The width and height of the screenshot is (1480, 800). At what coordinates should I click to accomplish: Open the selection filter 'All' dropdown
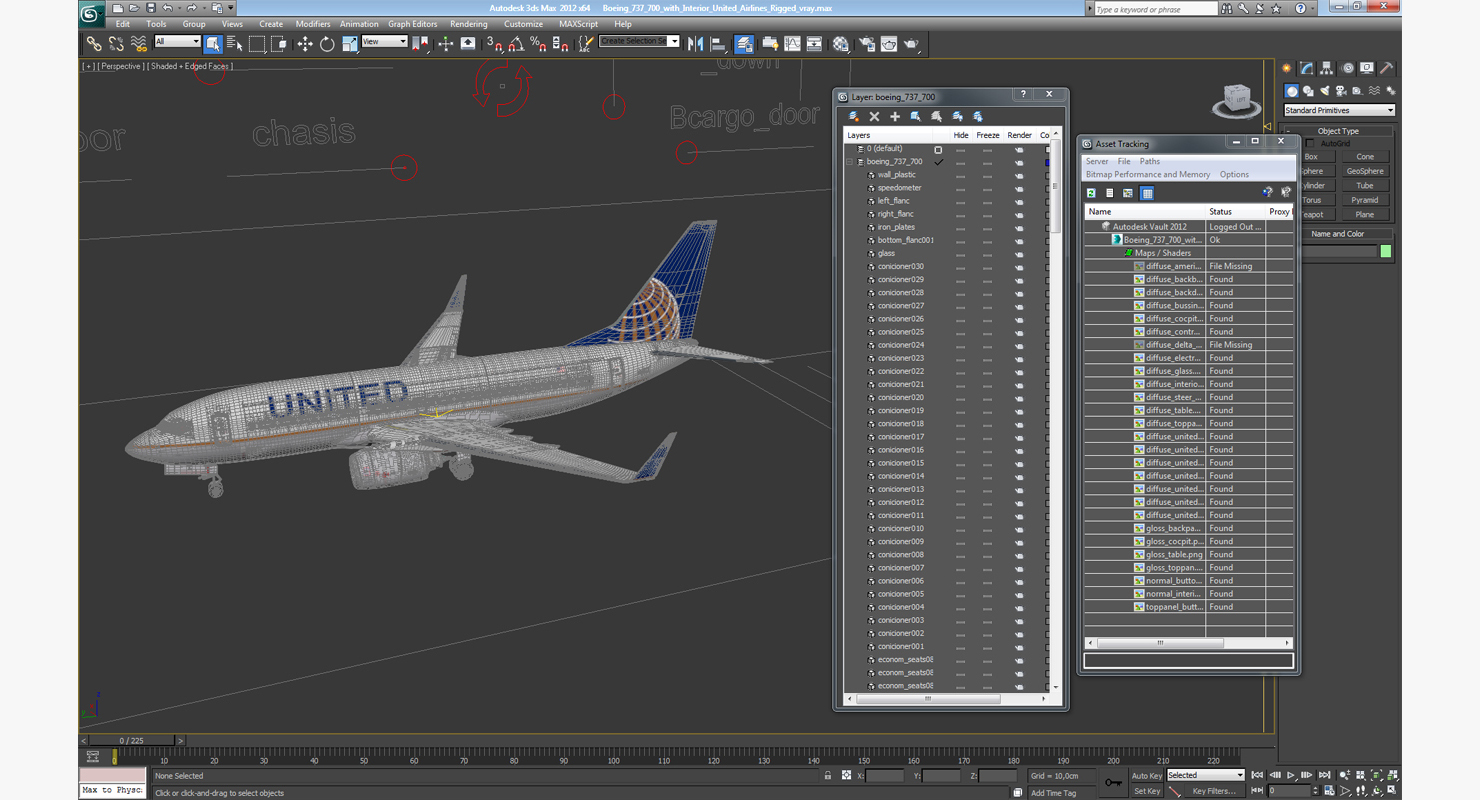(x=177, y=42)
